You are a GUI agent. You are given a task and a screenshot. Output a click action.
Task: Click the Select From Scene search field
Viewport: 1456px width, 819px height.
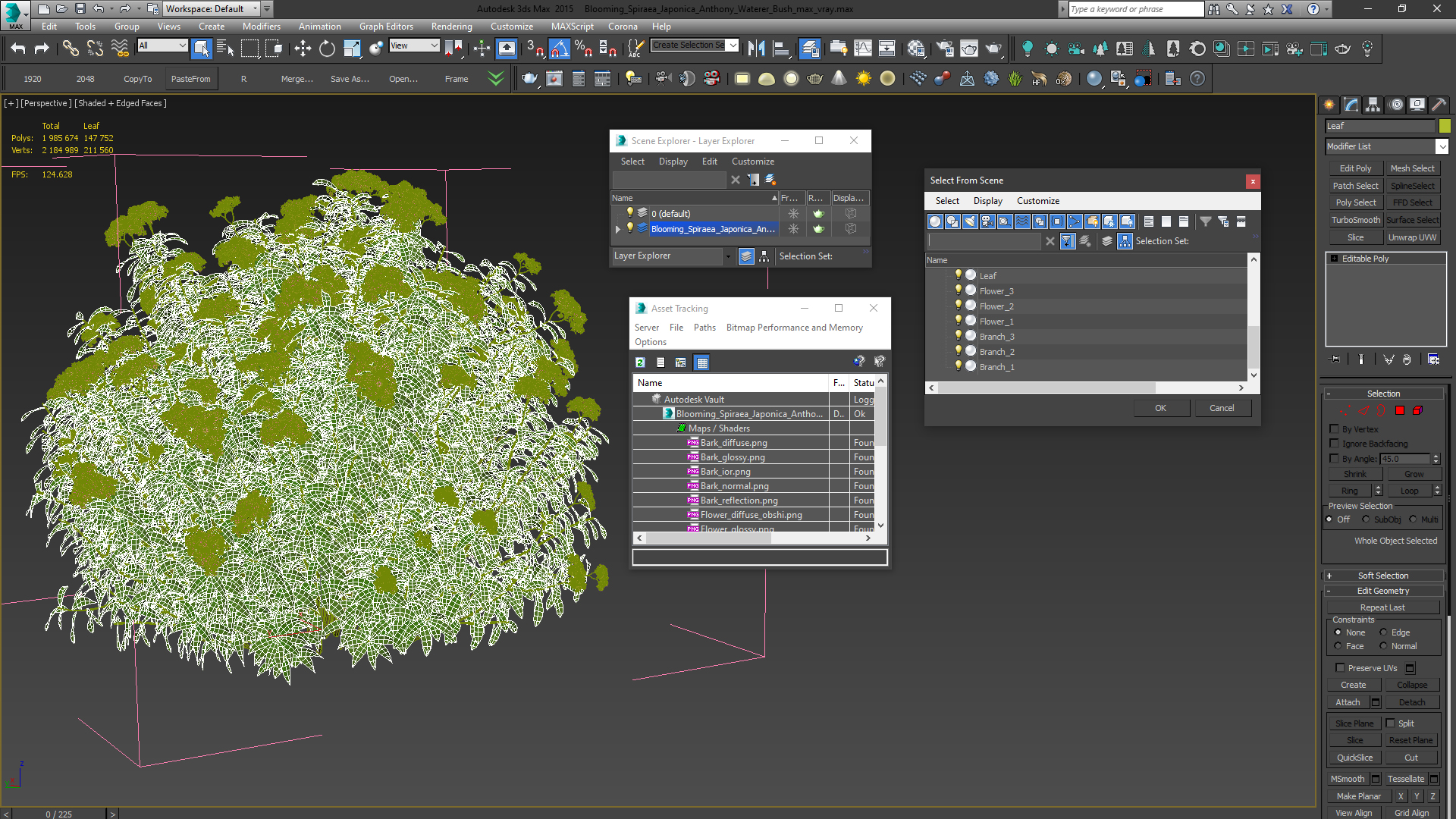click(984, 241)
